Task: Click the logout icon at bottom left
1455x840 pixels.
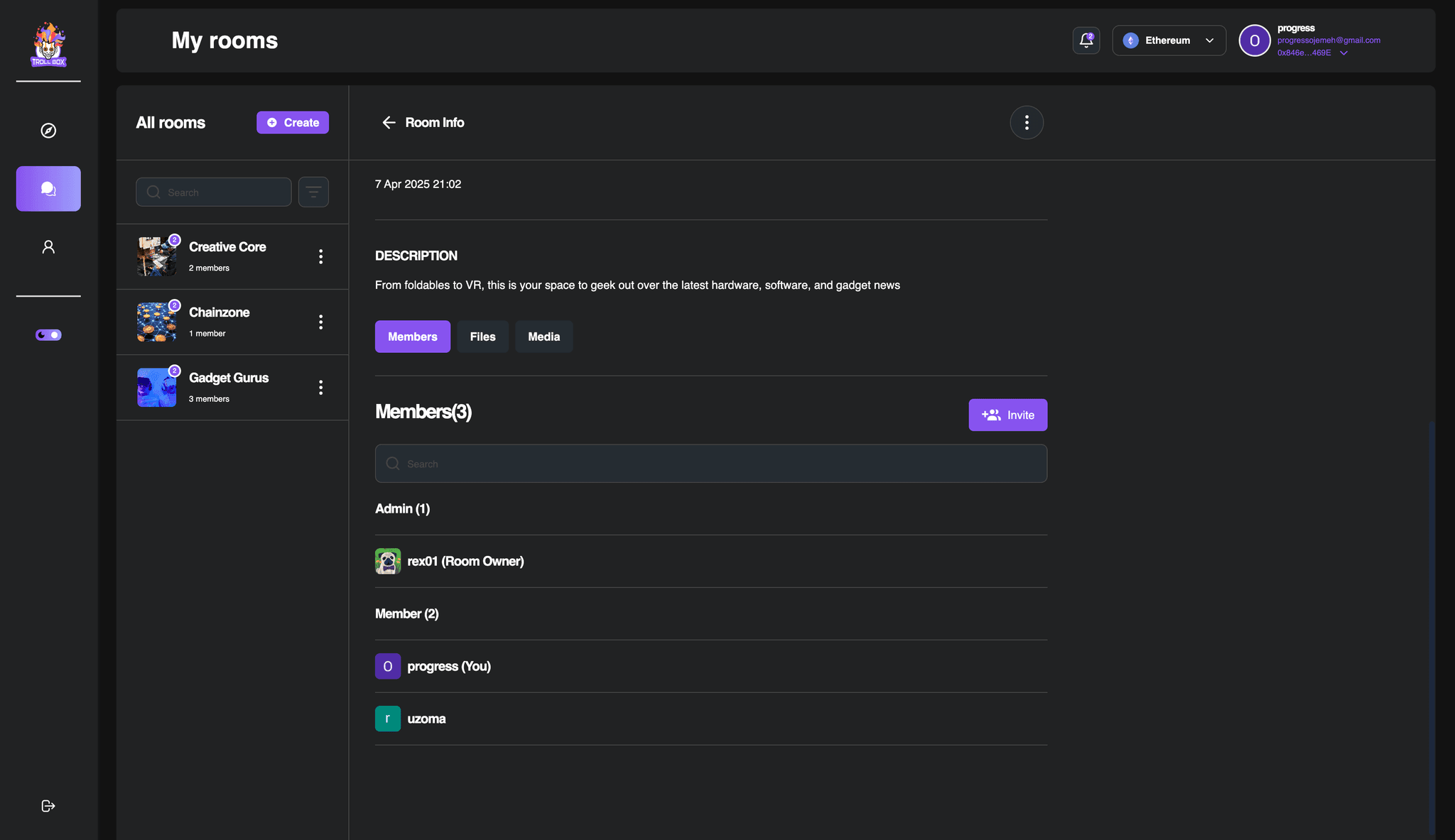Action: tap(48, 806)
